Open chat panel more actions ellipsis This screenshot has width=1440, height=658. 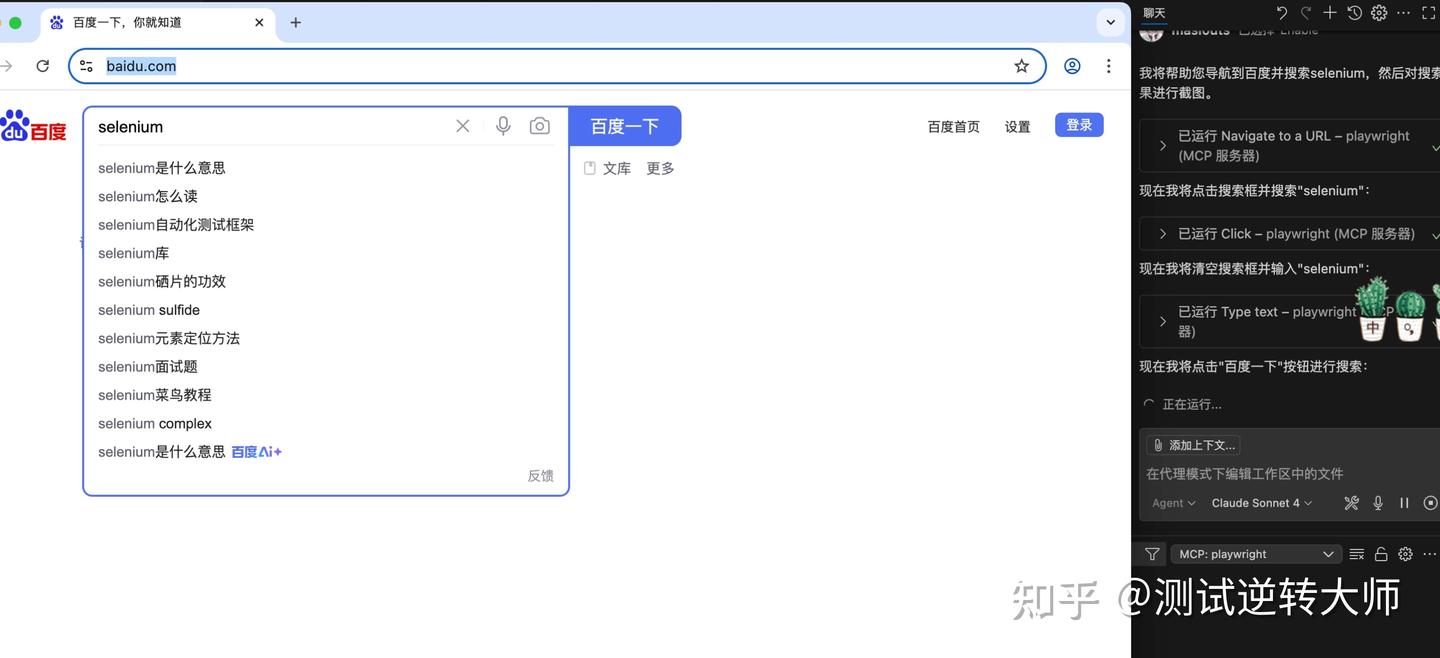(x=1404, y=13)
